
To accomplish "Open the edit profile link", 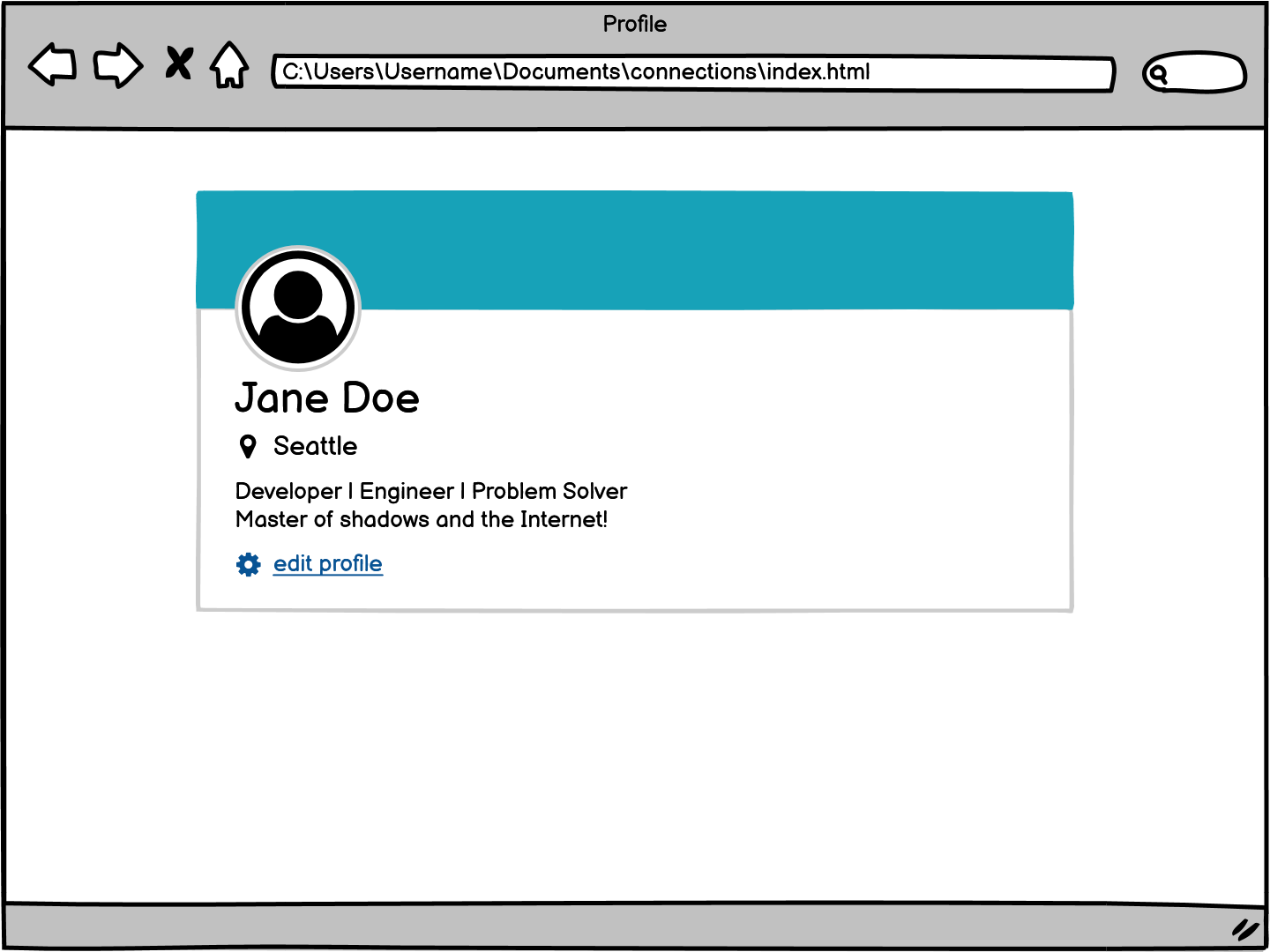I will [327, 563].
